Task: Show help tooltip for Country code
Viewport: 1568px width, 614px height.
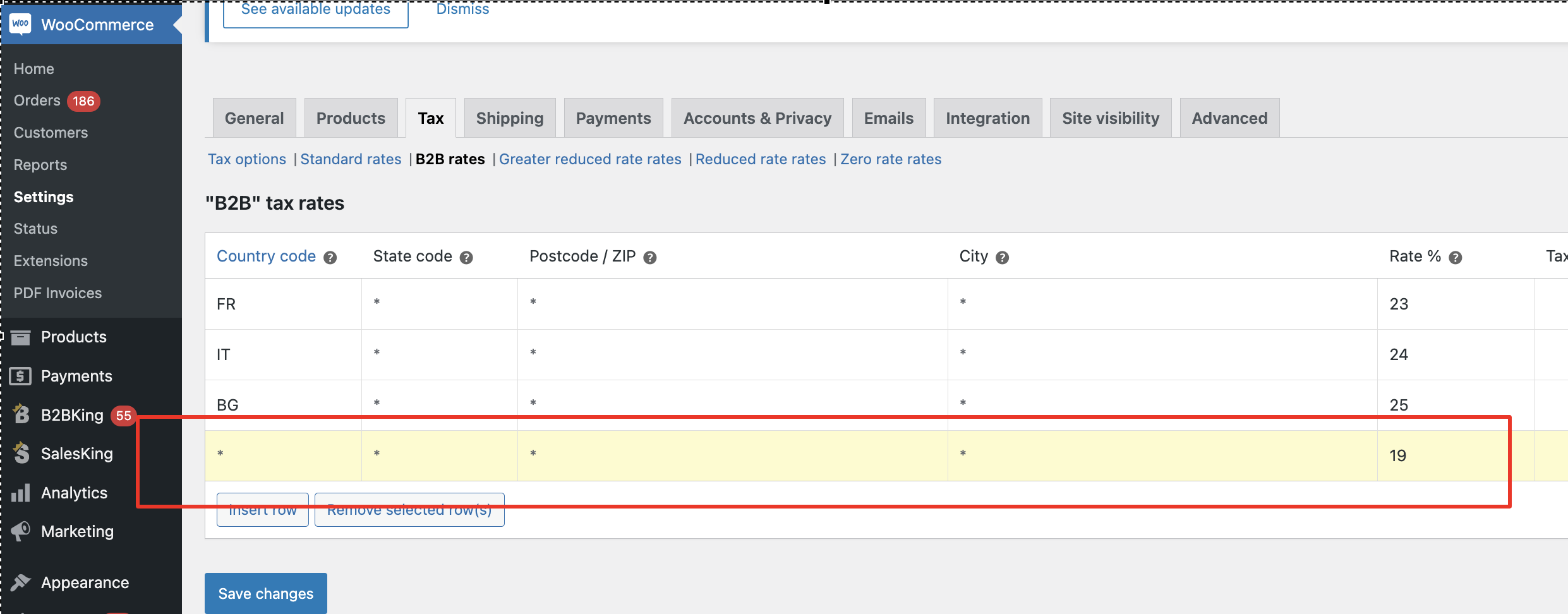Action: 330,258
